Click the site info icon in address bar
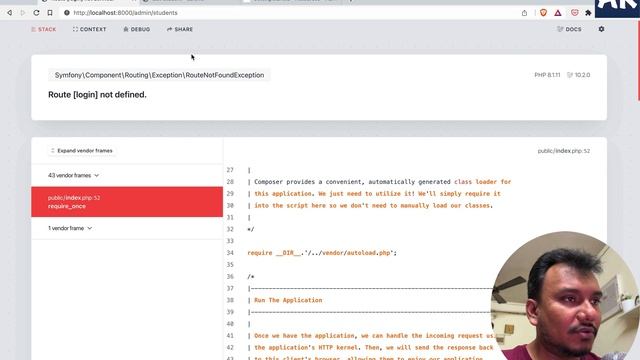640x360 pixels. 67,13
